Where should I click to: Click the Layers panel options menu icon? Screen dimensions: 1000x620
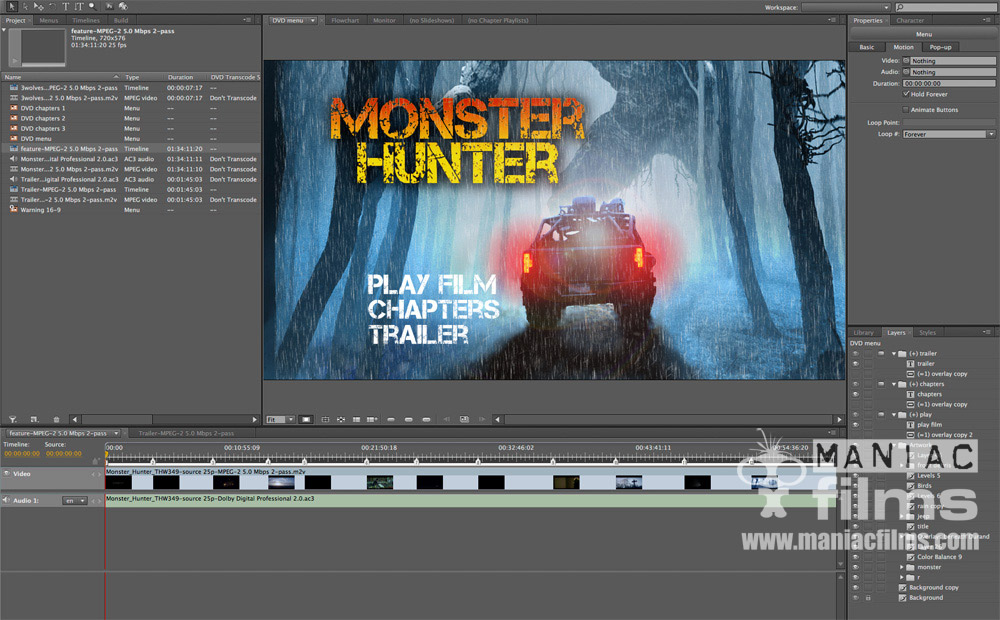pos(987,332)
